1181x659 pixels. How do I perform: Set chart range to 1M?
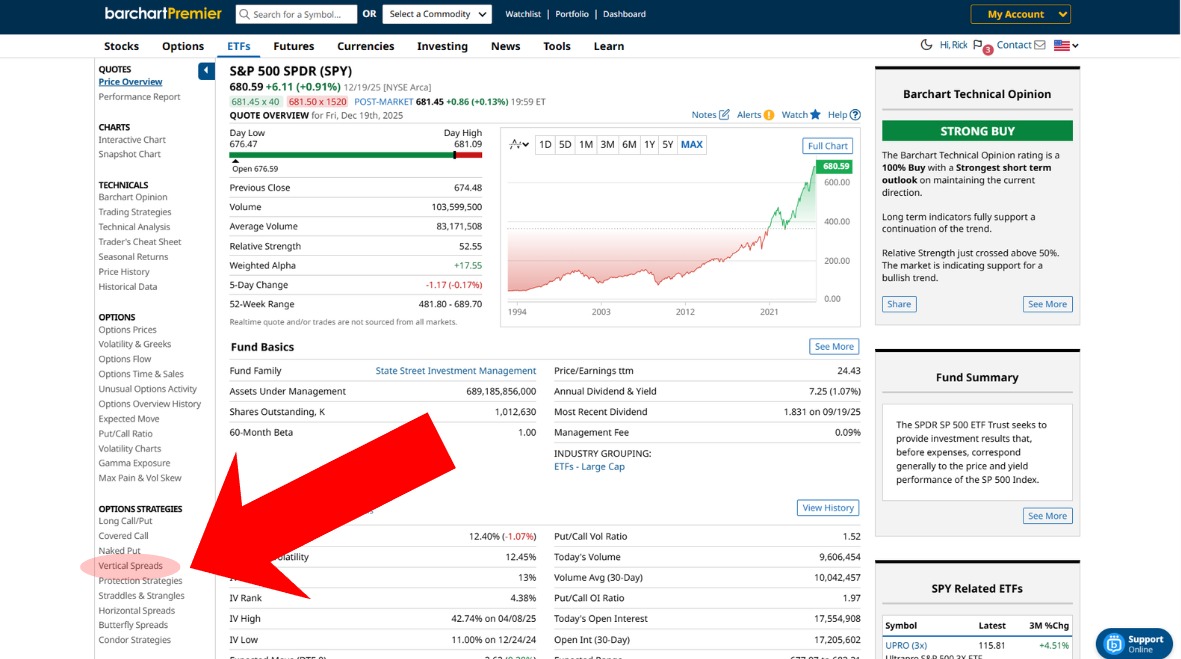point(586,145)
